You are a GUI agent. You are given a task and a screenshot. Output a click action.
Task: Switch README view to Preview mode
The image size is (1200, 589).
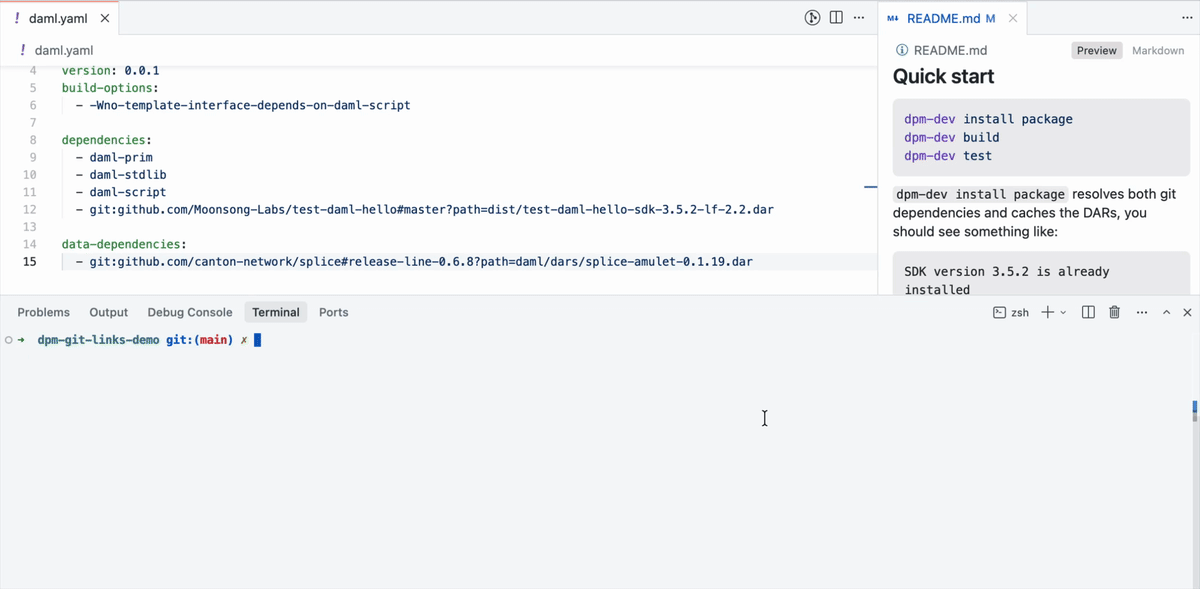[1097, 50]
